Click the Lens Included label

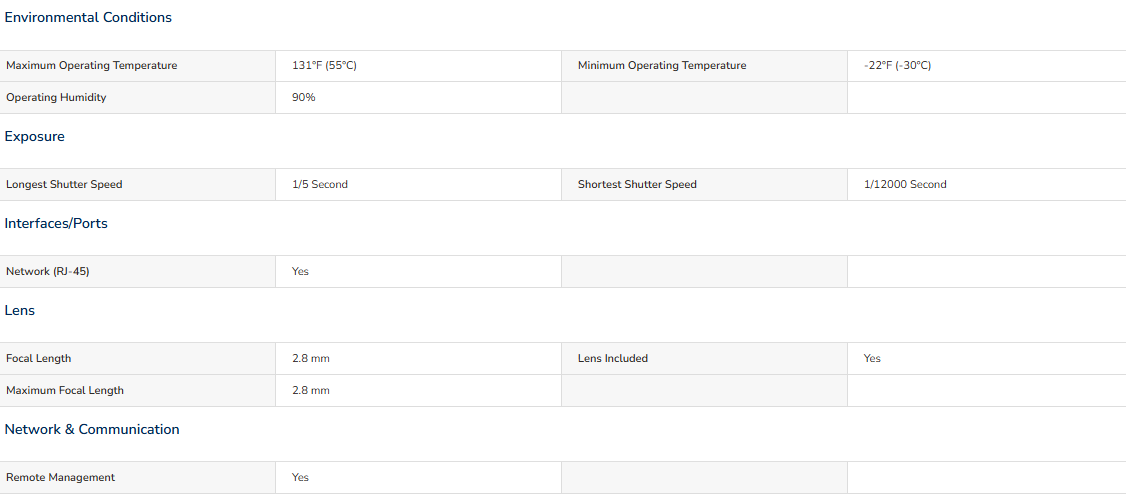pos(613,358)
